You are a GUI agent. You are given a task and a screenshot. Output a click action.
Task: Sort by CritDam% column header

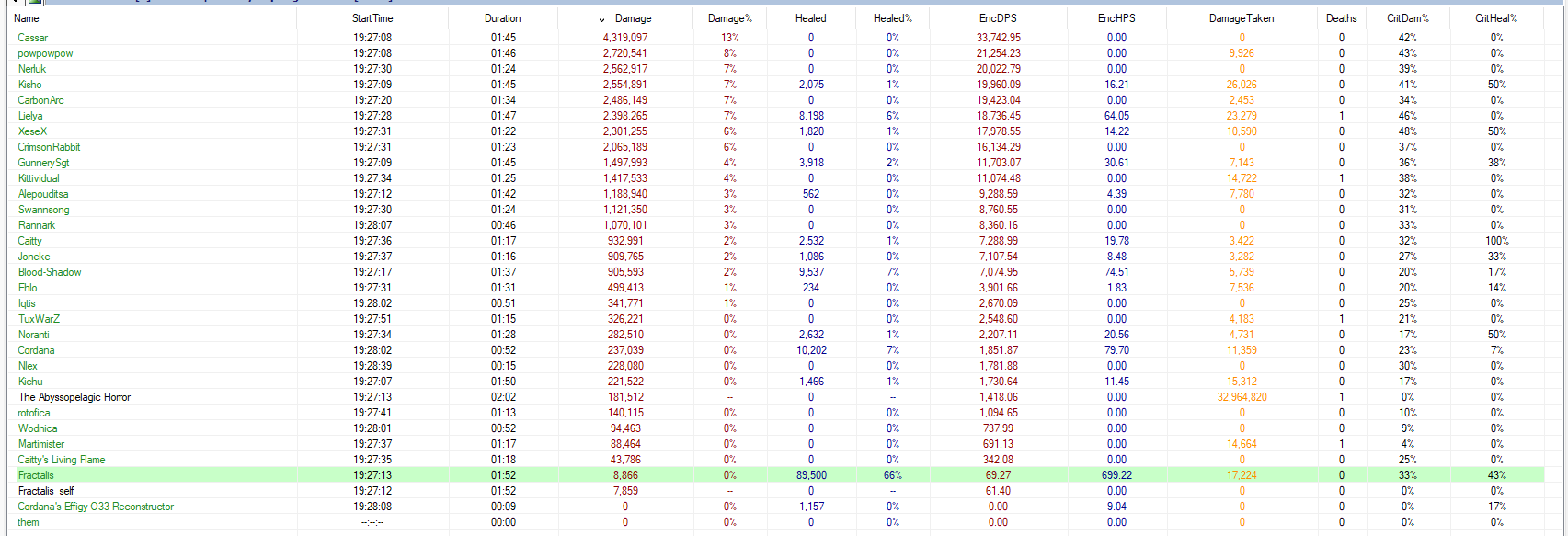[x=1407, y=18]
